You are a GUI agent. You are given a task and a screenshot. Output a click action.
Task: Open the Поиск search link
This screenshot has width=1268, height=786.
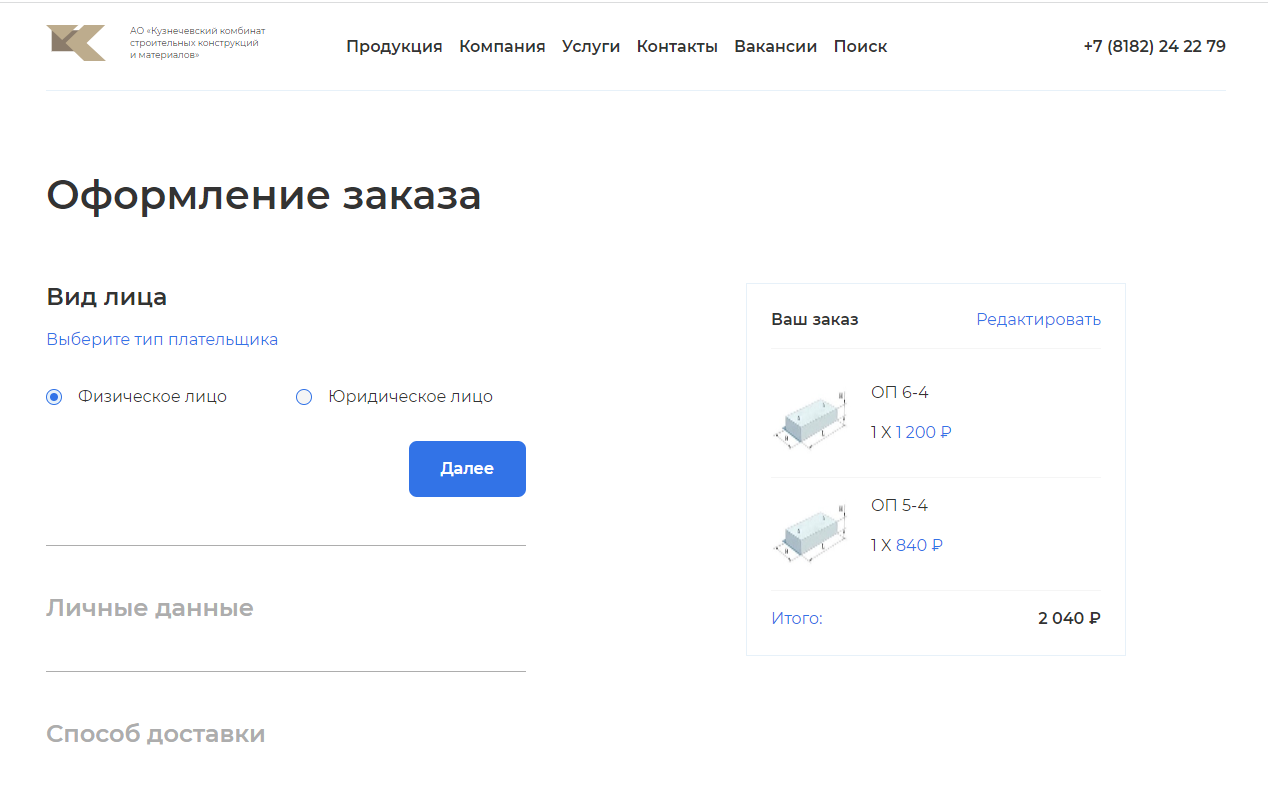coord(860,46)
